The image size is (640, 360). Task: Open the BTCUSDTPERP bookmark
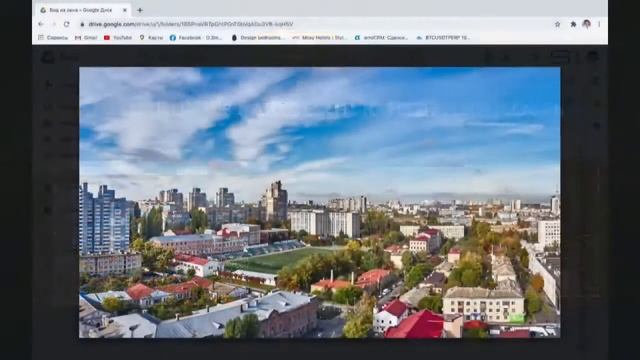click(443, 38)
